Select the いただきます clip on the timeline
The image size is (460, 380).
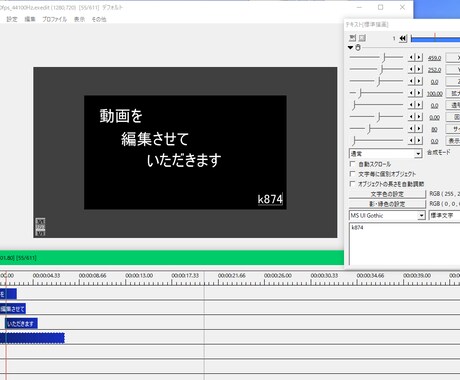coord(21,324)
